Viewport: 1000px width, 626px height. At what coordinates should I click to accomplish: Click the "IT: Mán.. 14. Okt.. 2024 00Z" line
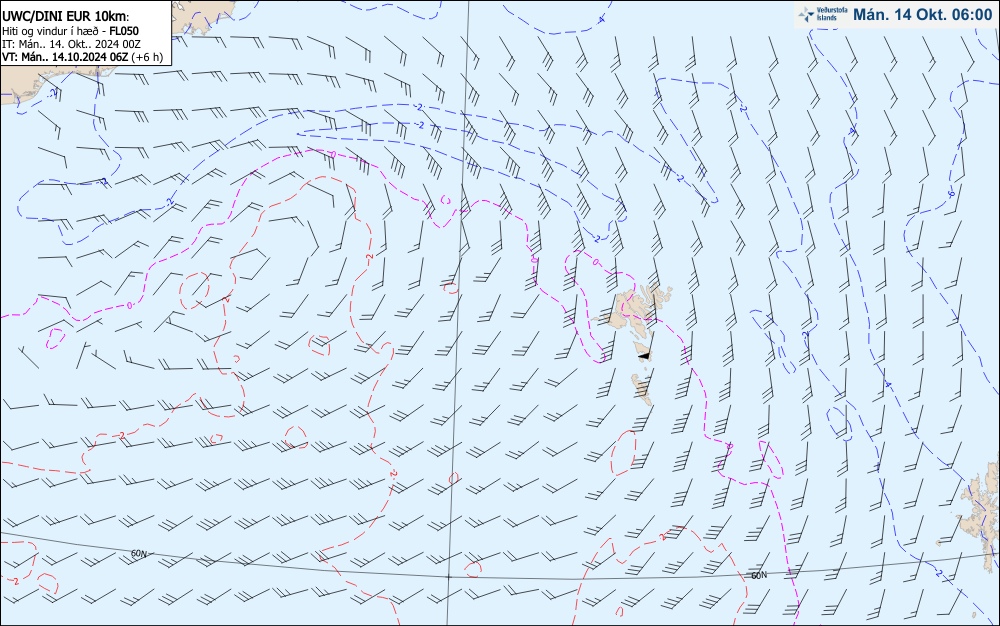[x=71, y=44]
